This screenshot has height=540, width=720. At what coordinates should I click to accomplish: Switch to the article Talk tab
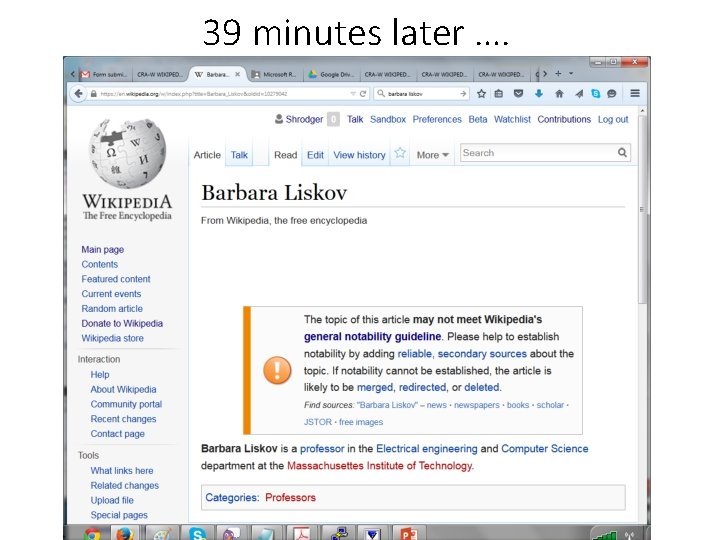pos(239,155)
